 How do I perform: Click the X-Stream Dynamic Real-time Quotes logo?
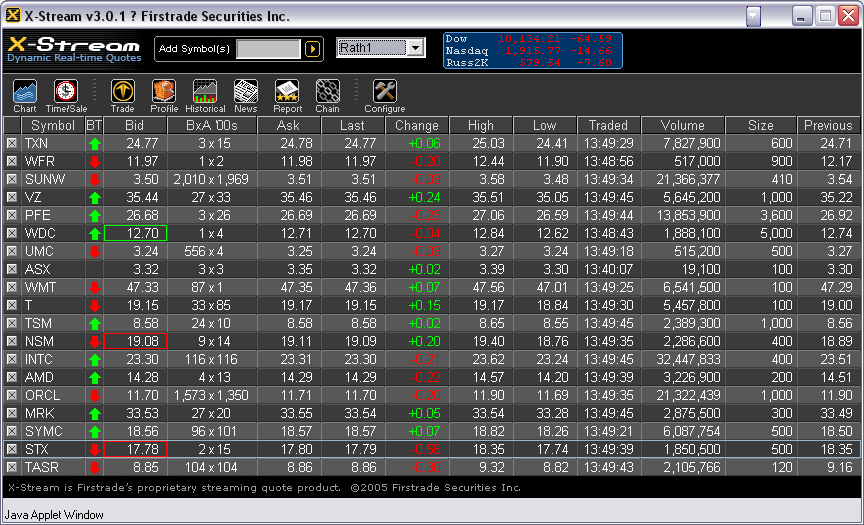74,49
